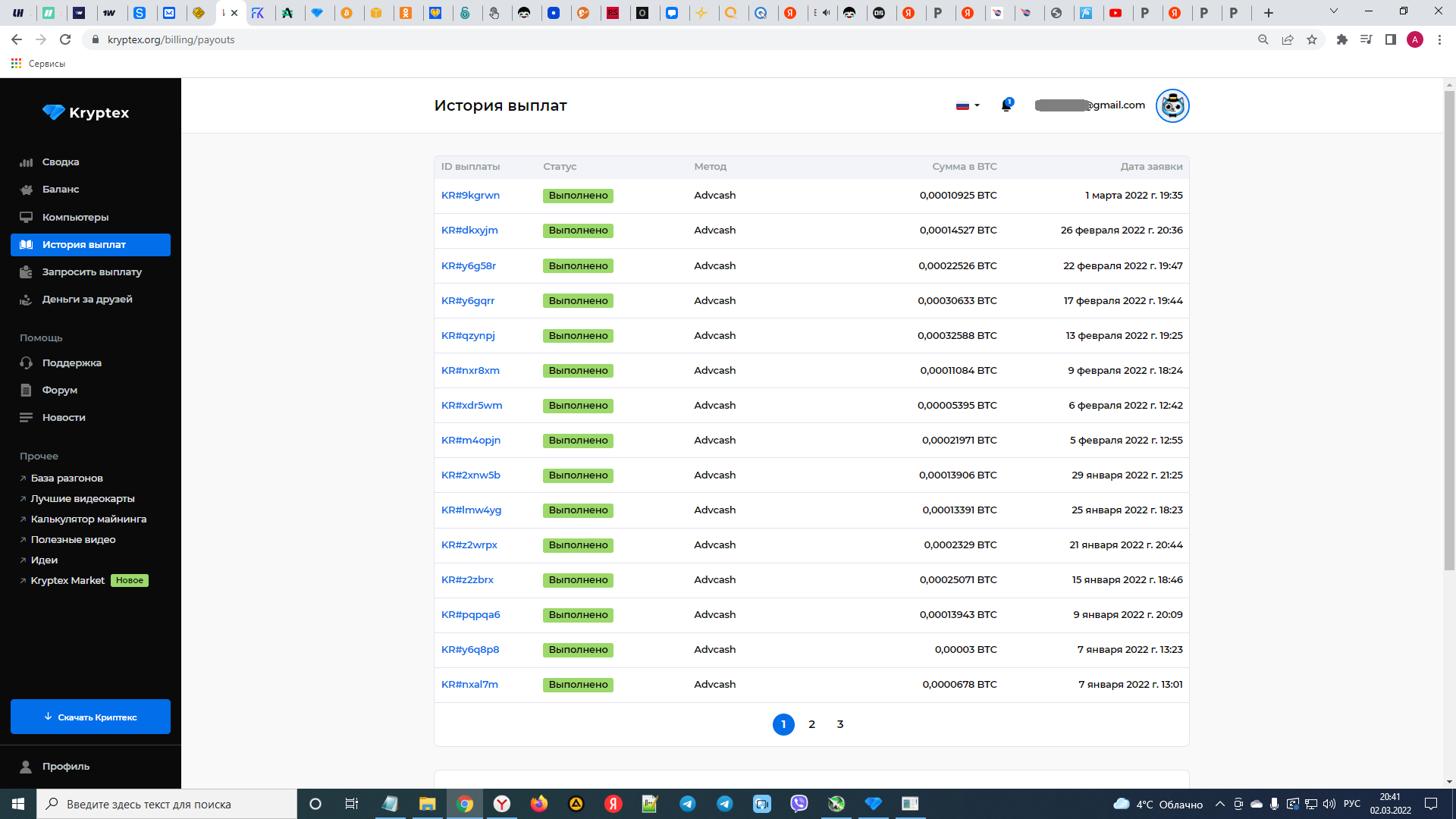Open account email menu
The image size is (1456, 819).
point(1090,105)
